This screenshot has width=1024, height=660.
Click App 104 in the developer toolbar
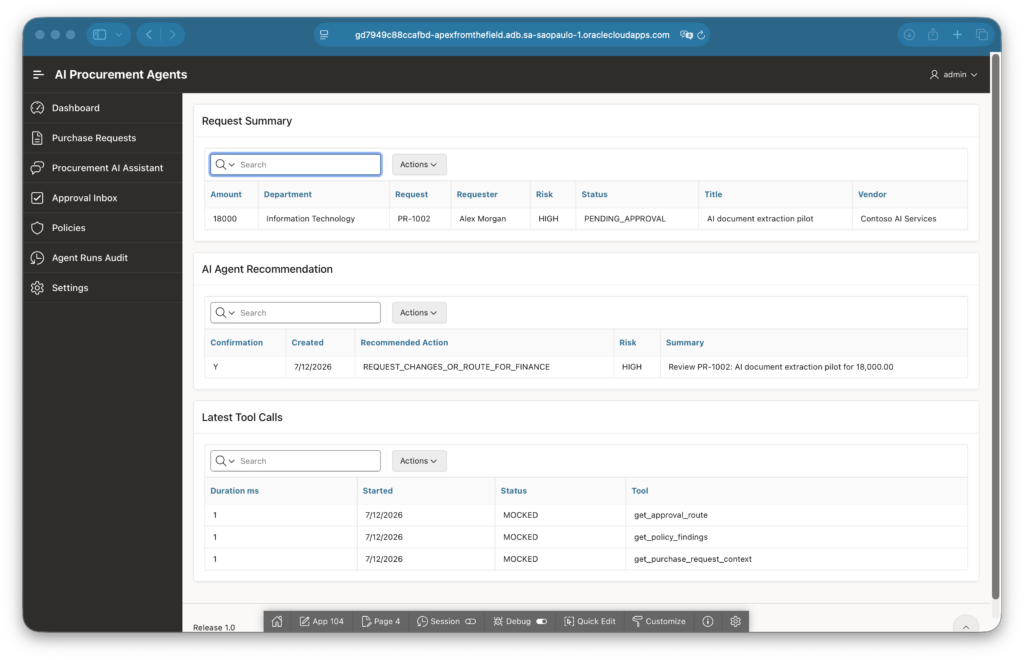click(321, 621)
